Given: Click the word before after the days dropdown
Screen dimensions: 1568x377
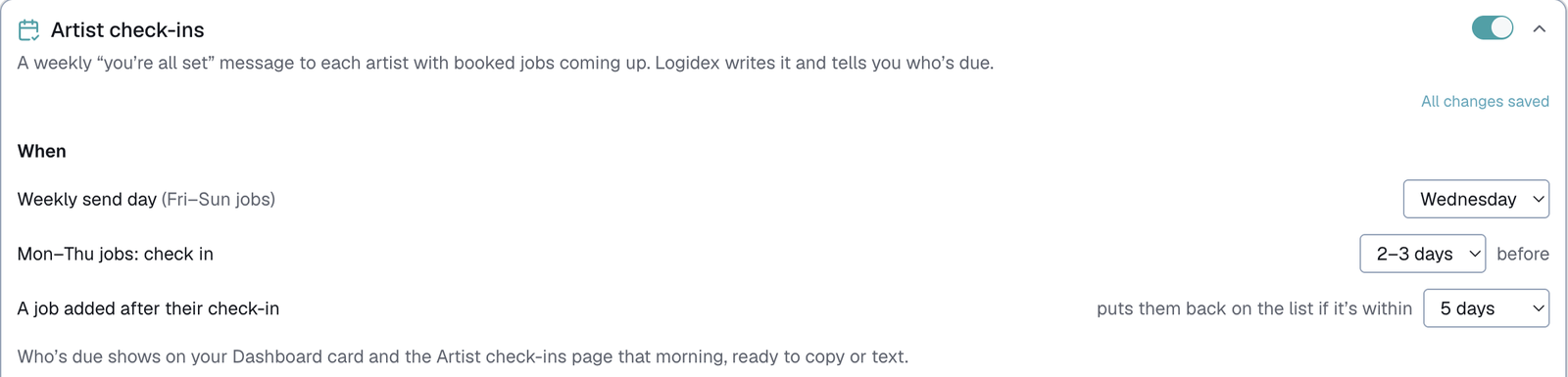Looking at the screenshot, I should coord(1523,254).
